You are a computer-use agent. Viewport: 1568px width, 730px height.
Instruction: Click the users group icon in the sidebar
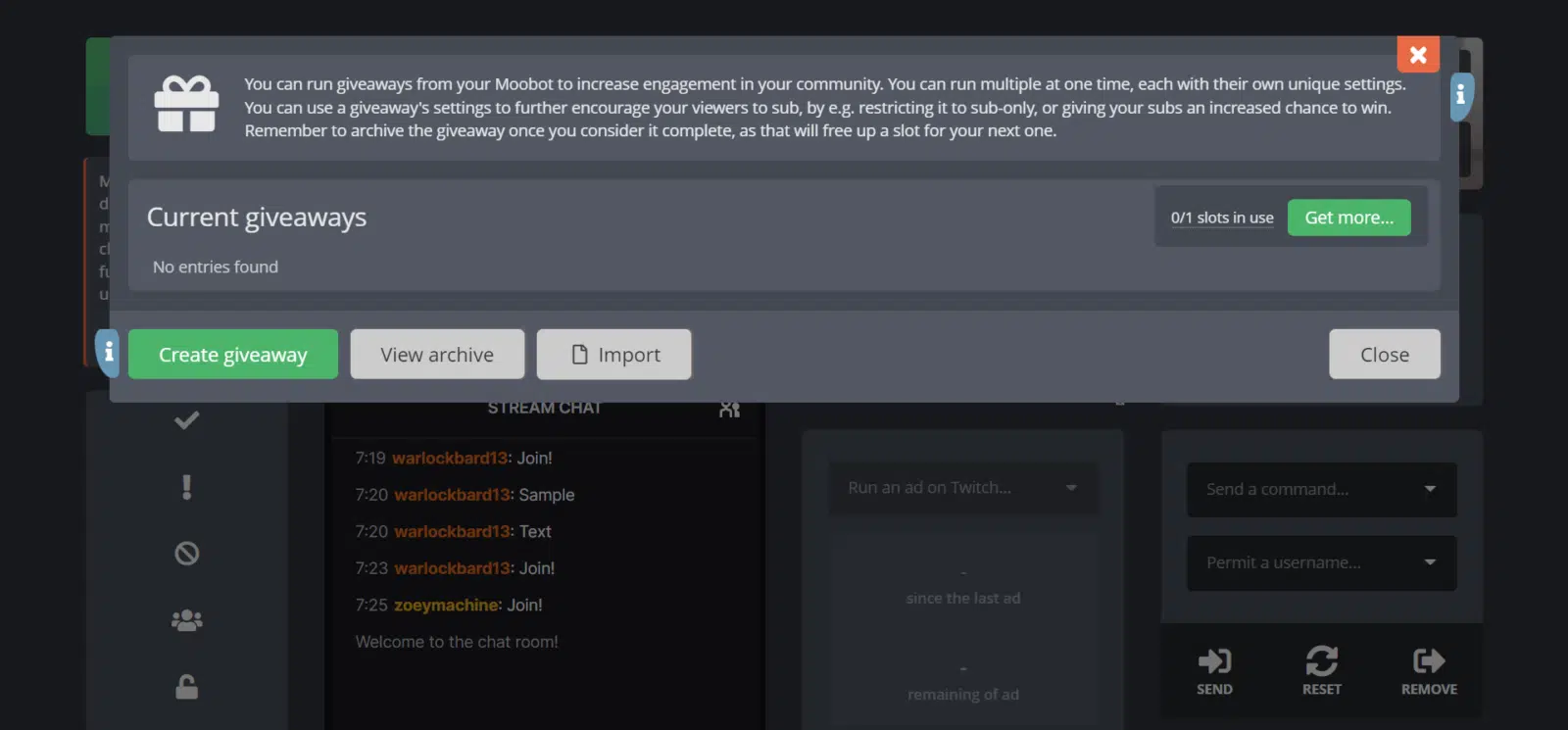tap(186, 620)
